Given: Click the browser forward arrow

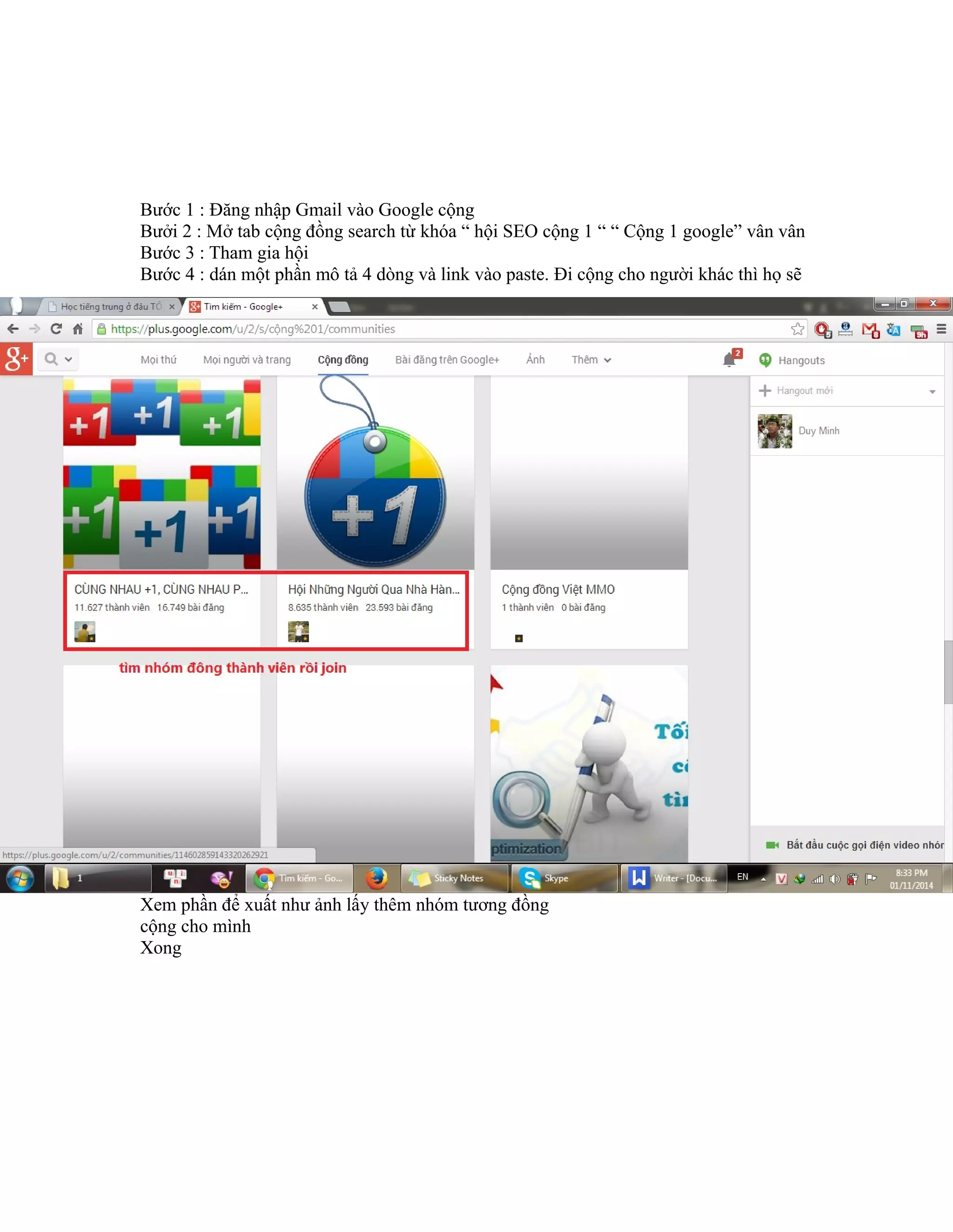Looking at the screenshot, I should 34,329.
